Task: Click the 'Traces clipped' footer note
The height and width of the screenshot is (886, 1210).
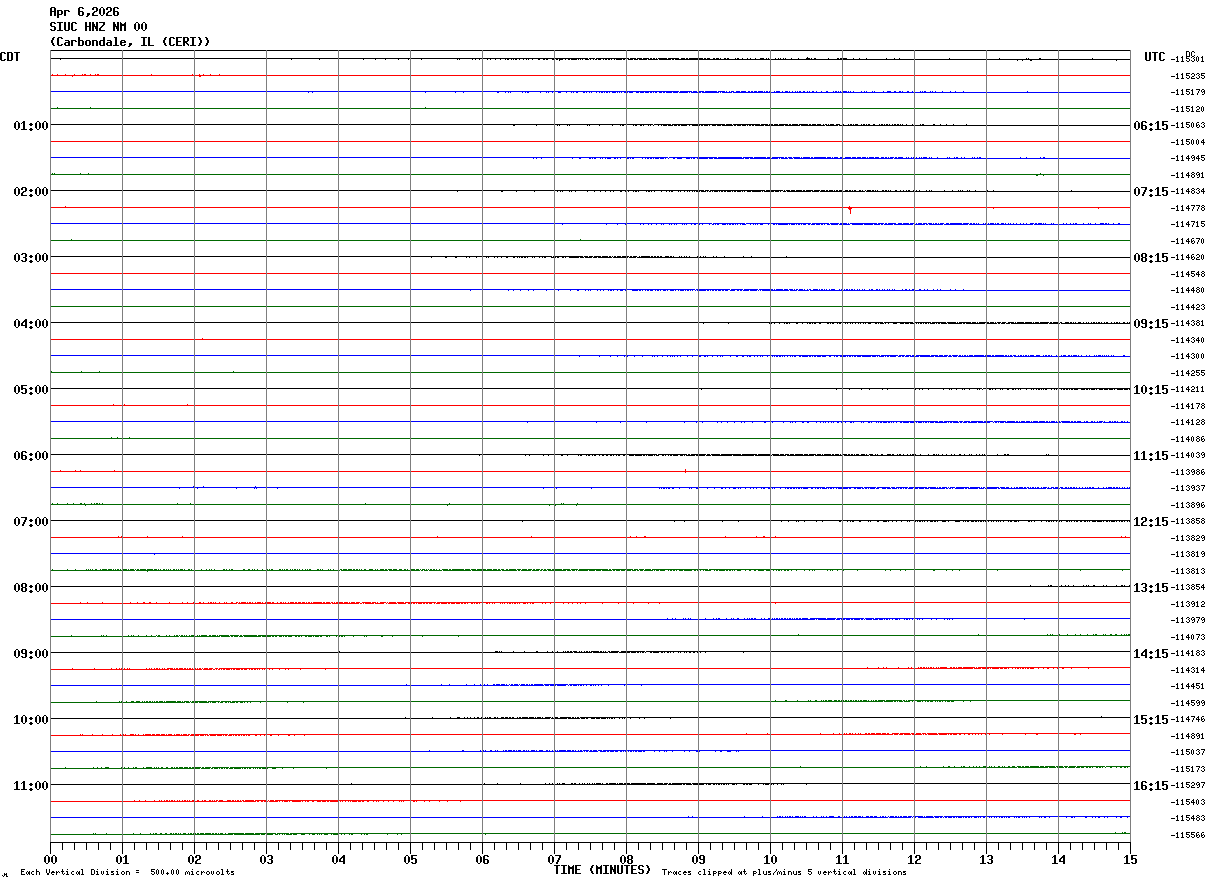Action: point(784,872)
